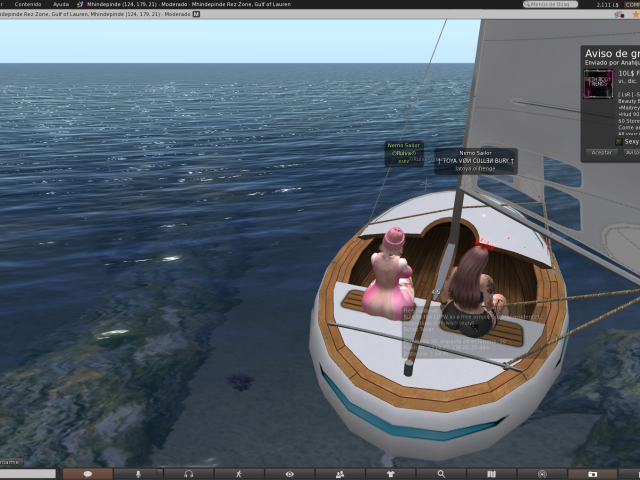Click the Aceptar button in group notice
Image resolution: width=640 pixels, height=480 pixels.
click(602, 153)
